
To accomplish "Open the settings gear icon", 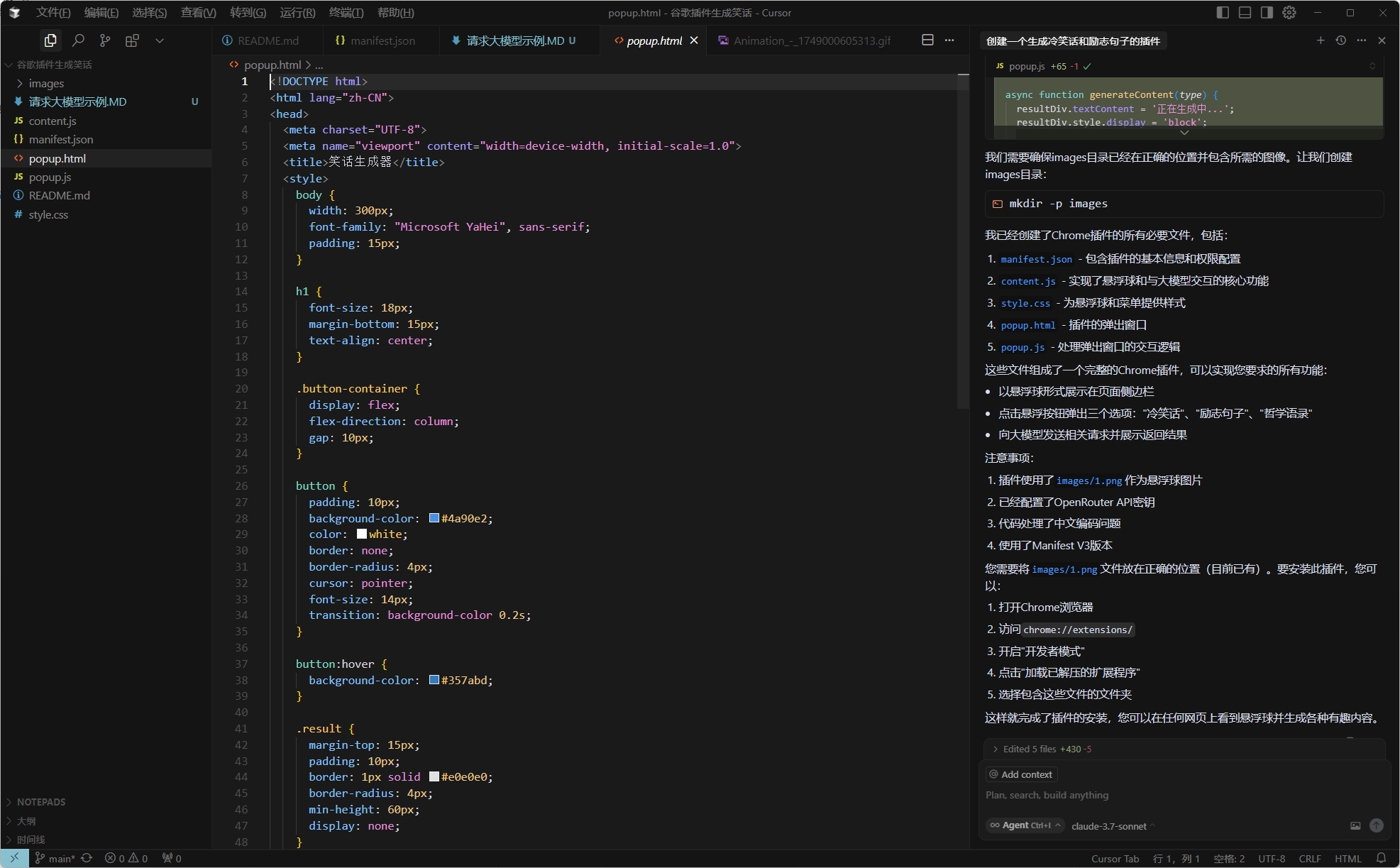I will pyautogui.click(x=1289, y=13).
